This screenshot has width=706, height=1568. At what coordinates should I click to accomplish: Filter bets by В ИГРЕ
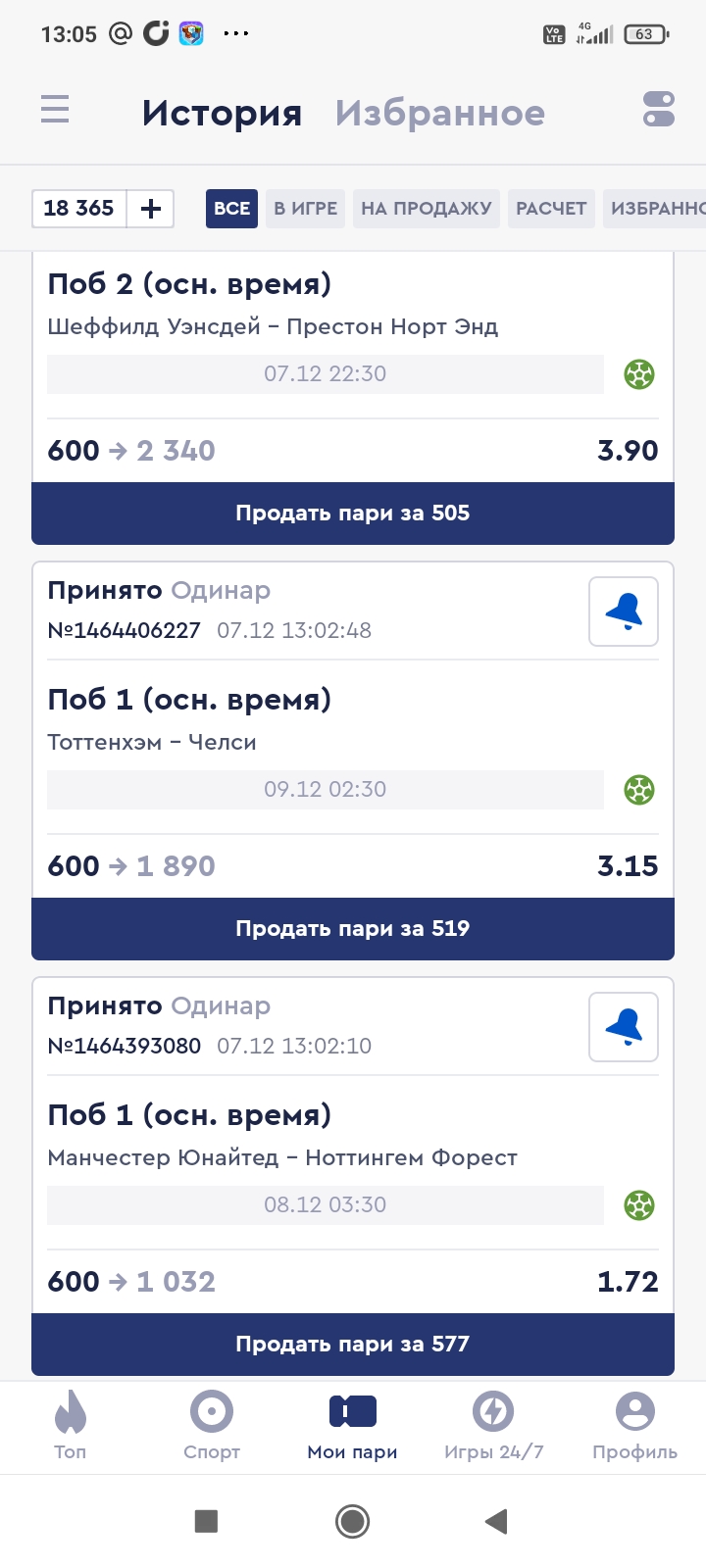point(305,209)
